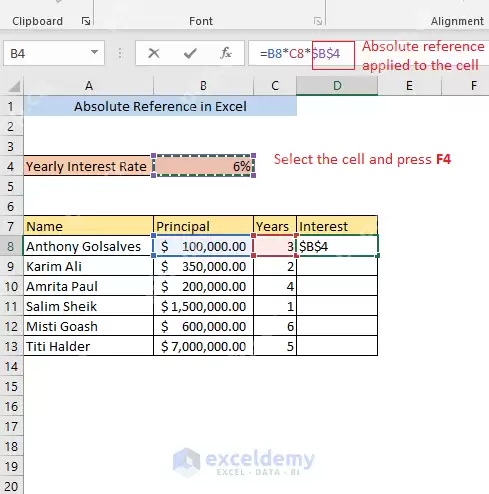The image size is (489, 494).
Task: Select Titi Halder's empty Interest cell
Action: point(337,346)
